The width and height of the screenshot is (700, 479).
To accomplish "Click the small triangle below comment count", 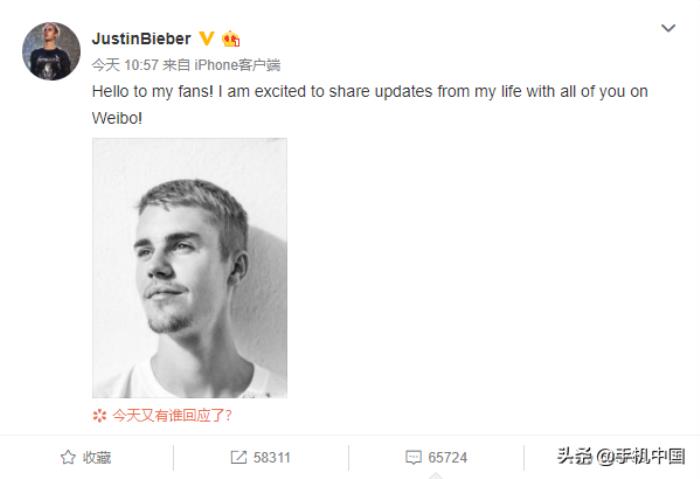I will [x=435, y=476].
